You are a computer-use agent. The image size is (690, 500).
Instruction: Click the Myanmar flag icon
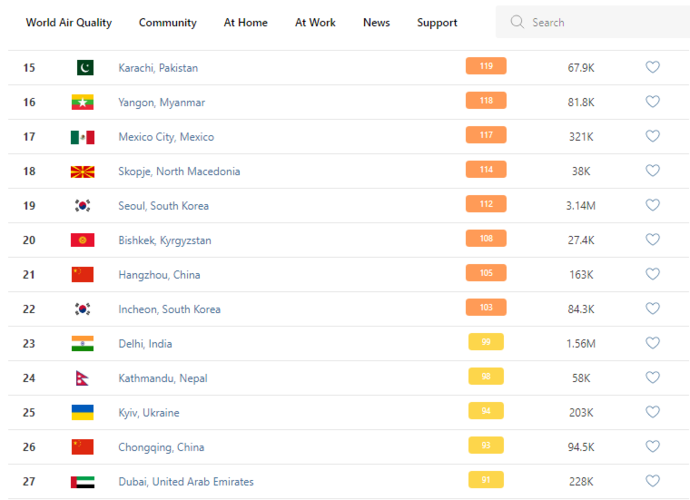click(83, 102)
